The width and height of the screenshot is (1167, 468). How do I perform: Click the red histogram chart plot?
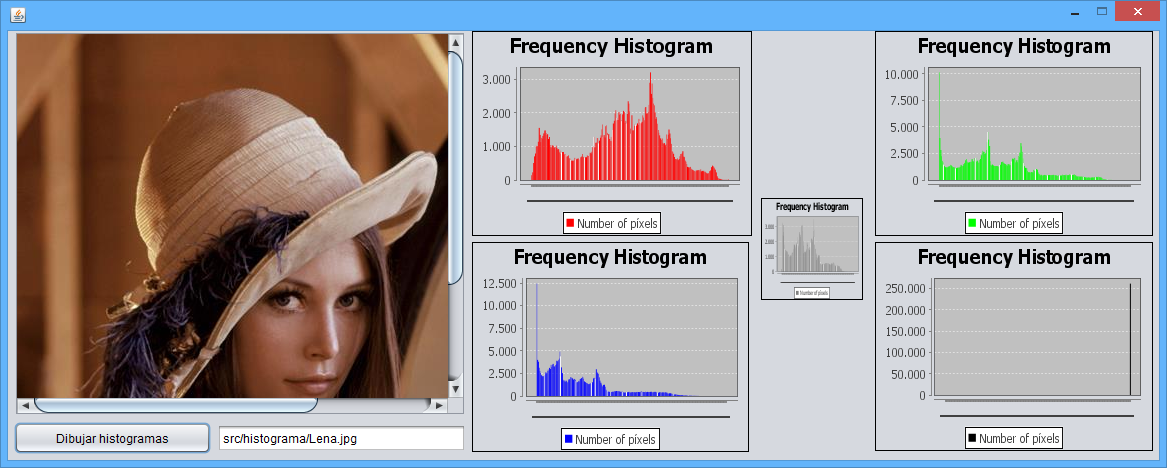click(x=630, y=124)
